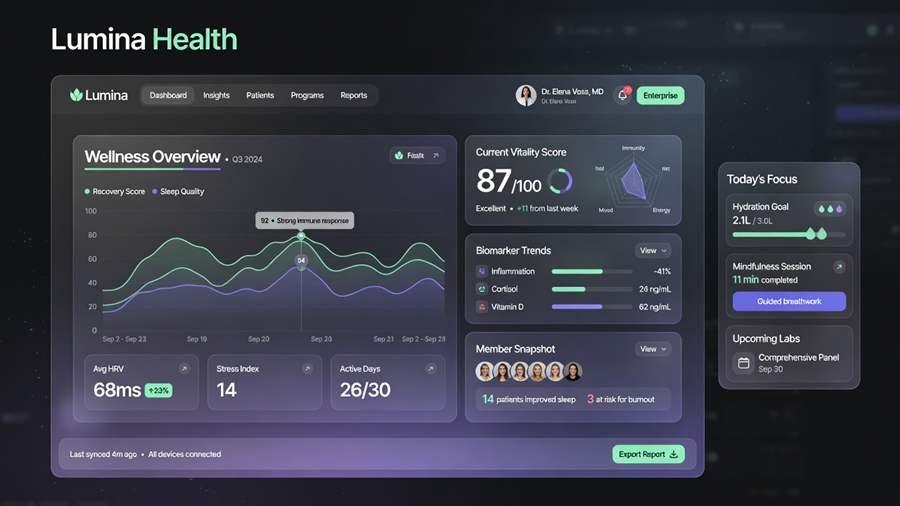Image resolution: width=900 pixels, height=506 pixels.
Task: Click 'Q3 2024' period label
Action: point(247,159)
